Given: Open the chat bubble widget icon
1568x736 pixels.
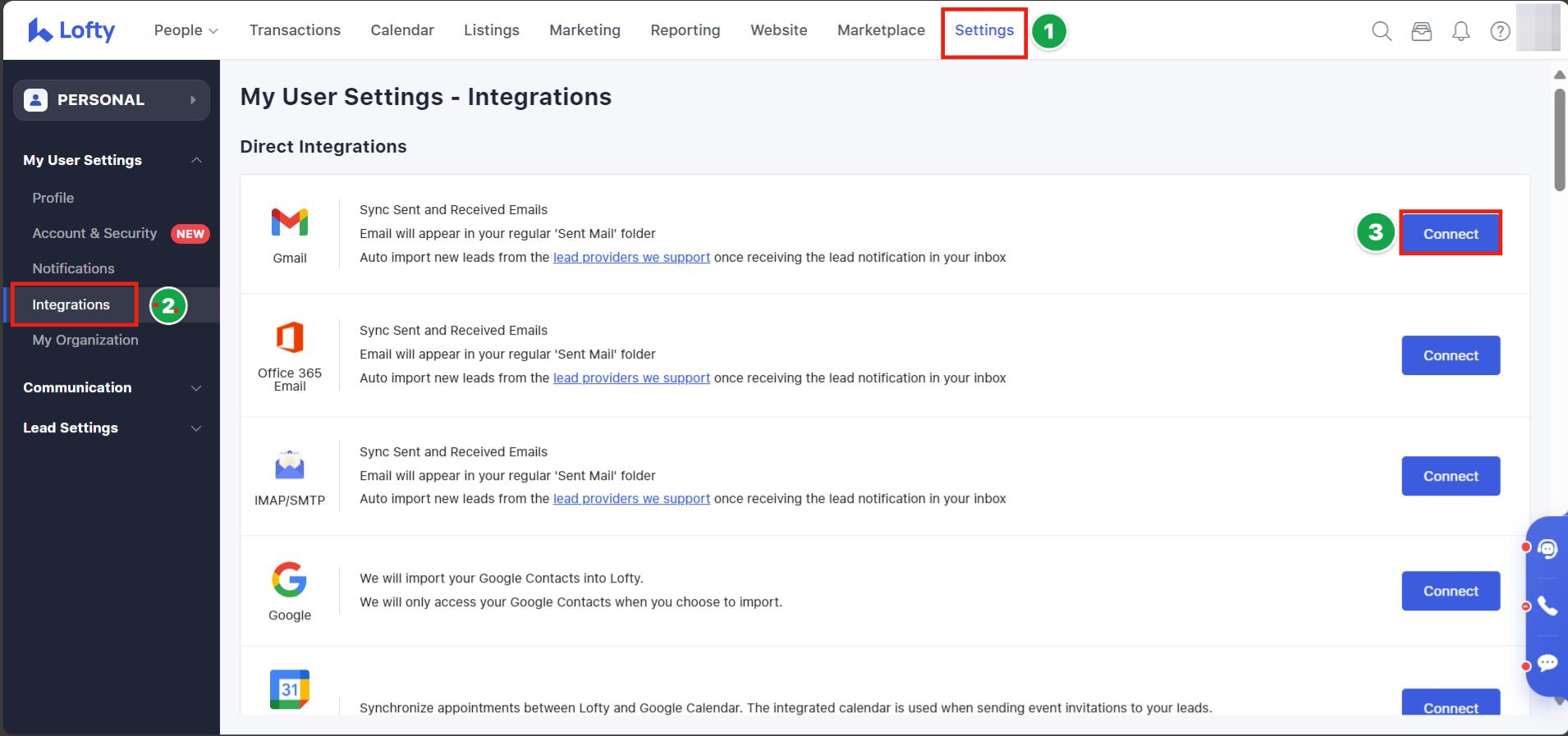Looking at the screenshot, I should pos(1547,663).
